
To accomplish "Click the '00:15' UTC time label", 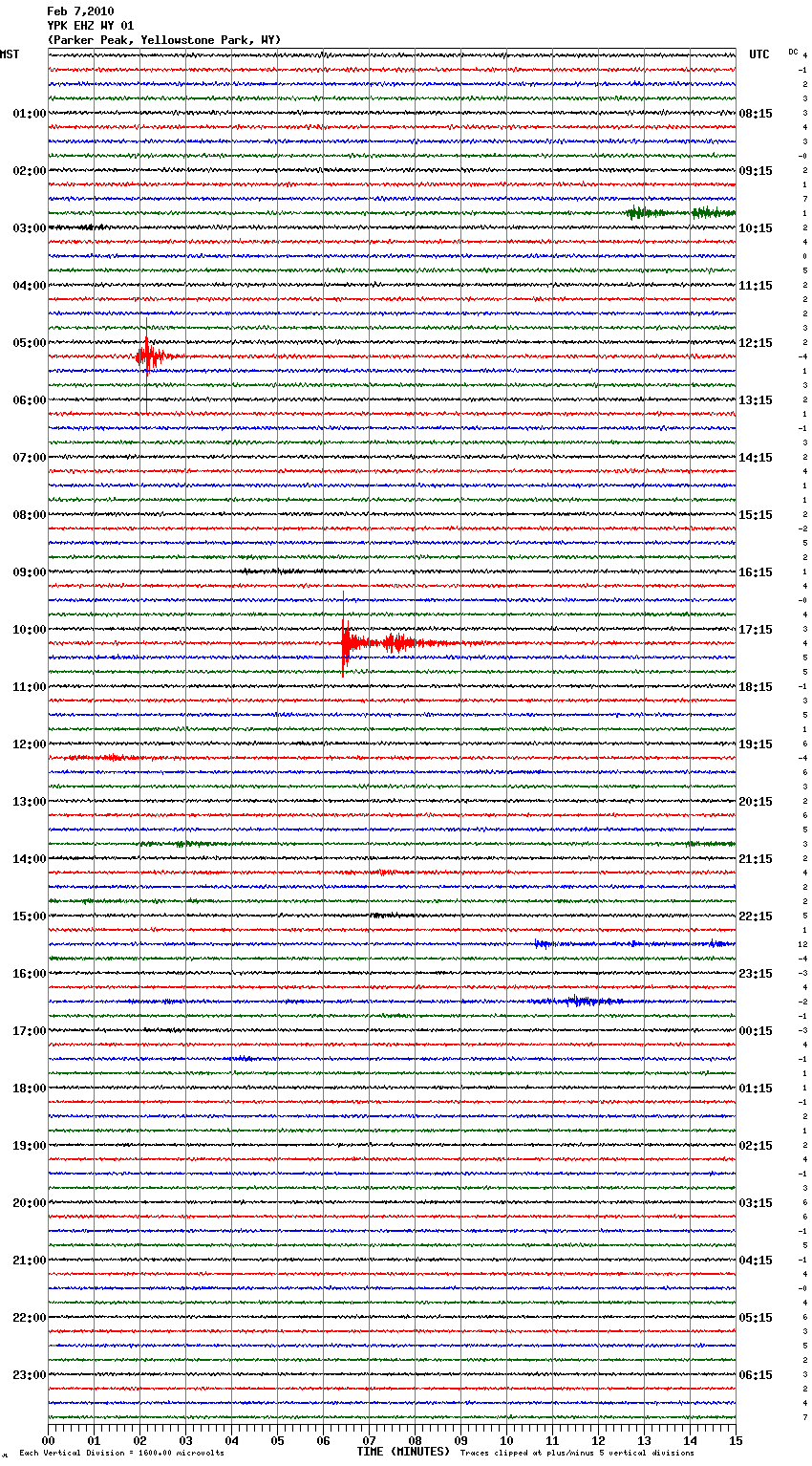I will 756,1031.
